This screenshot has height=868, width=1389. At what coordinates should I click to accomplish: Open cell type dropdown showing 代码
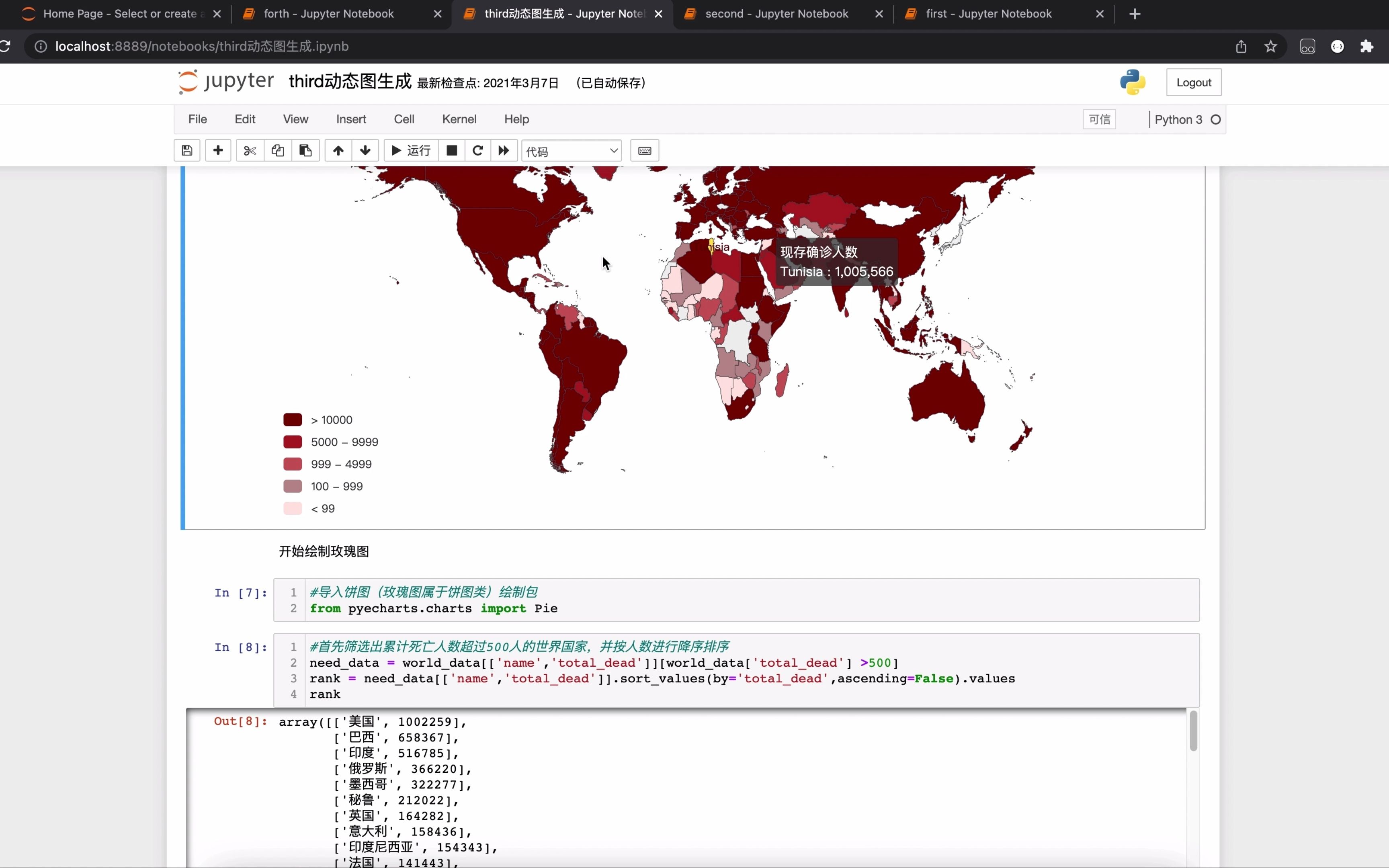572,151
